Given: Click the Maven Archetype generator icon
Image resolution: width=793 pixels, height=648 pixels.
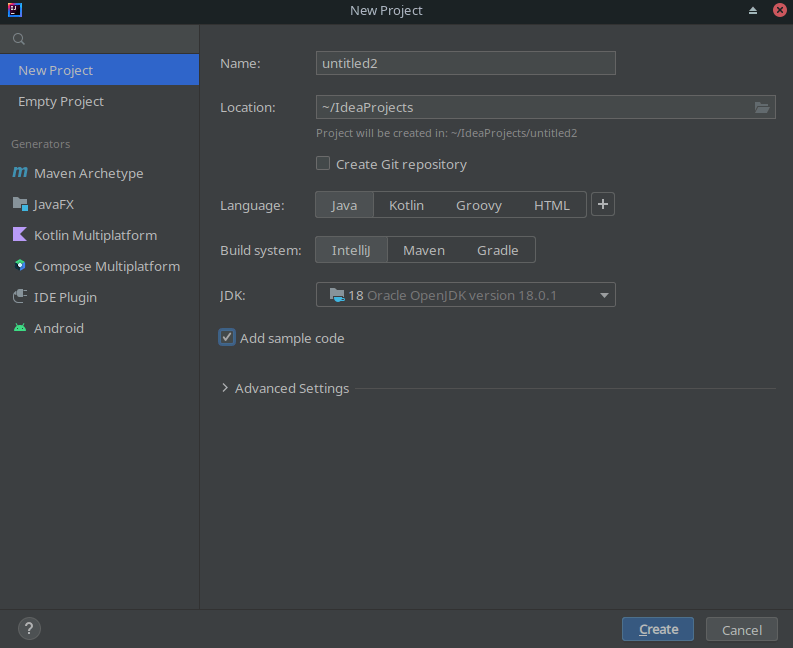Looking at the screenshot, I should coord(20,172).
